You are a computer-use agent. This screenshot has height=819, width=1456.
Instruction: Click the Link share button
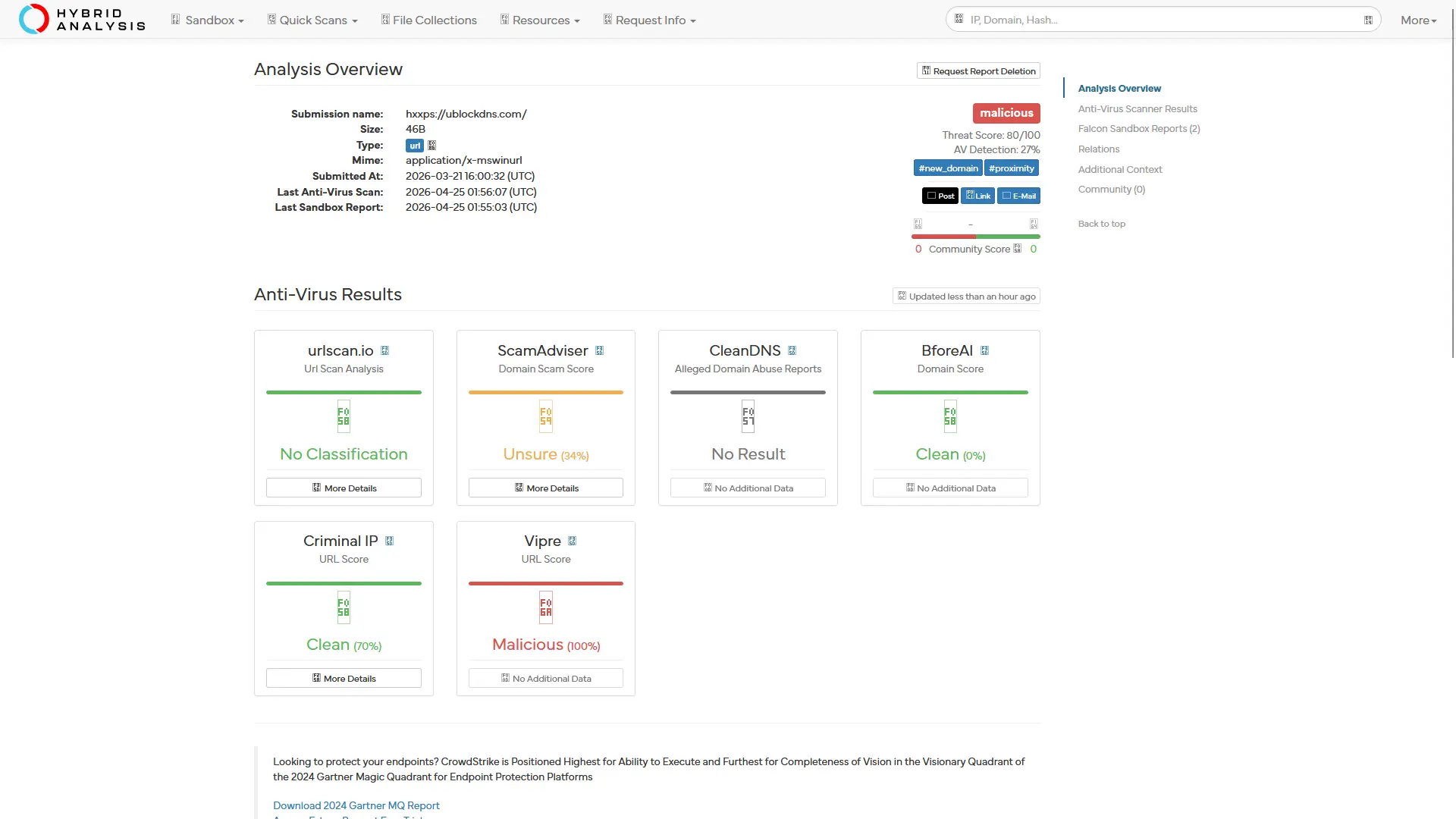click(978, 196)
